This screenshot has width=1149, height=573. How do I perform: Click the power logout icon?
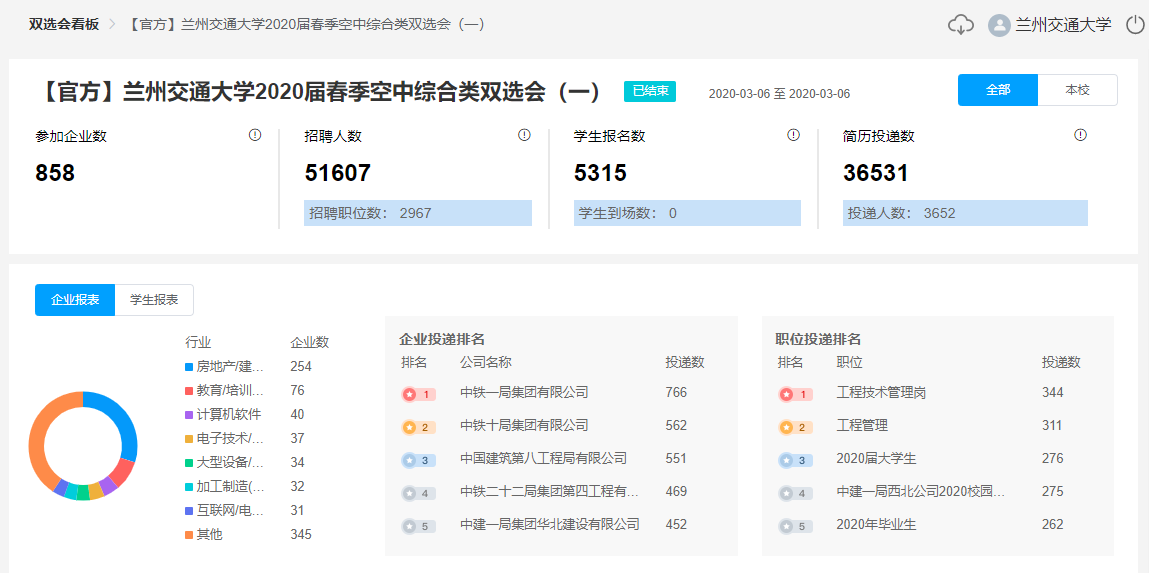click(x=1134, y=25)
